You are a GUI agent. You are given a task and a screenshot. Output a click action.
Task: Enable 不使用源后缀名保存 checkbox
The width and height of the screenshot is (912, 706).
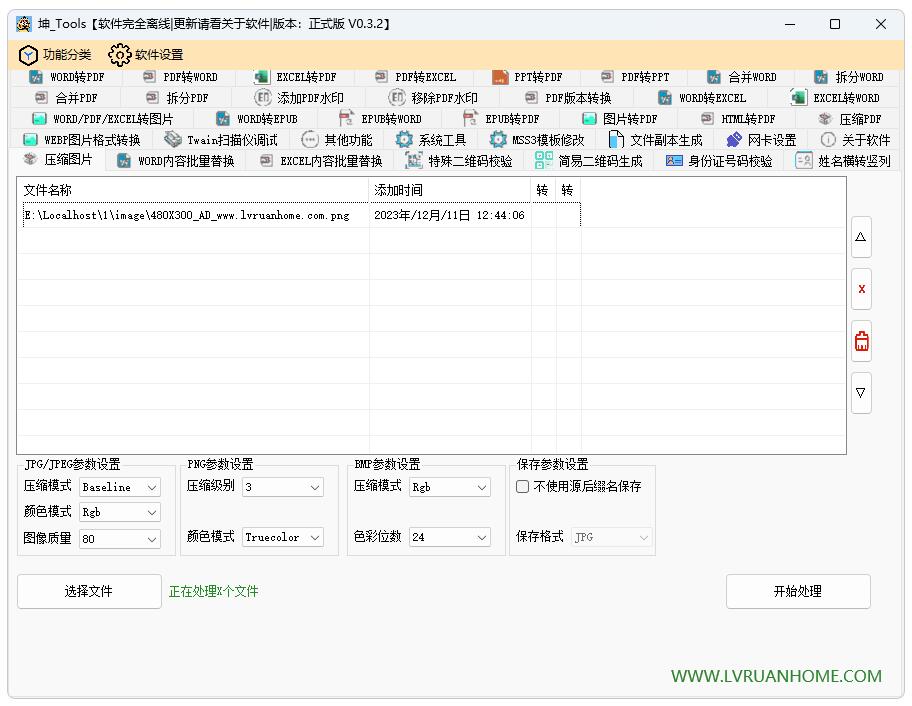(x=523, y=487)
